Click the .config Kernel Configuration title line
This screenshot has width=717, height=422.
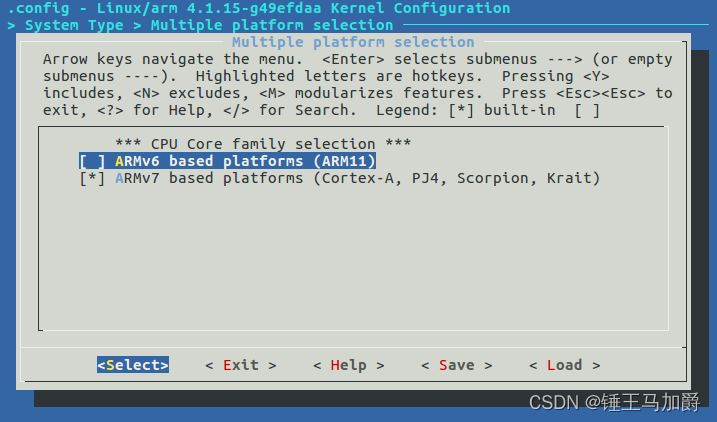pos(258,8)
